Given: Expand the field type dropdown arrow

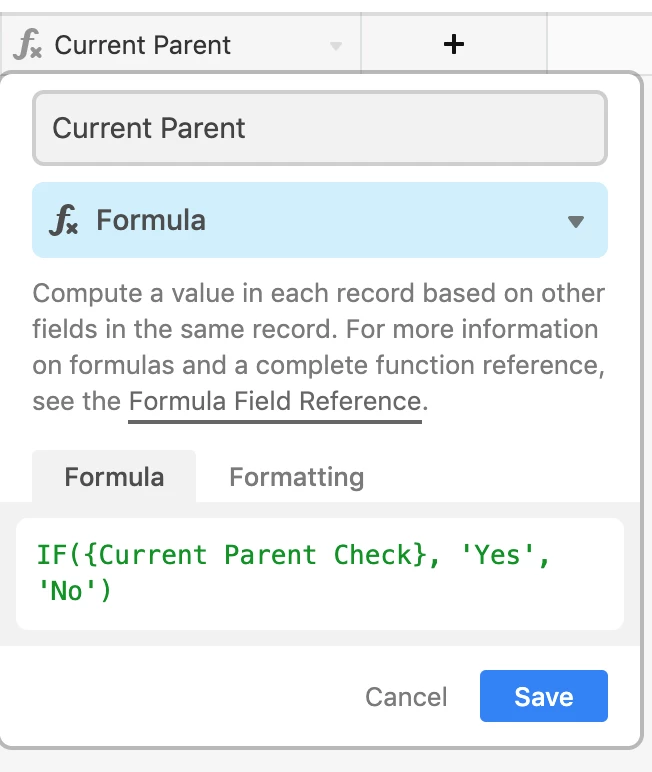Looking at the screenshot, I should pyautogui.click(x=575, y=221).
